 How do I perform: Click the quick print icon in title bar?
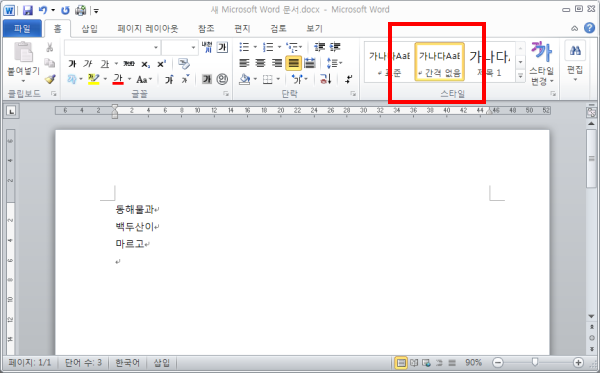[x=80, y=10]
